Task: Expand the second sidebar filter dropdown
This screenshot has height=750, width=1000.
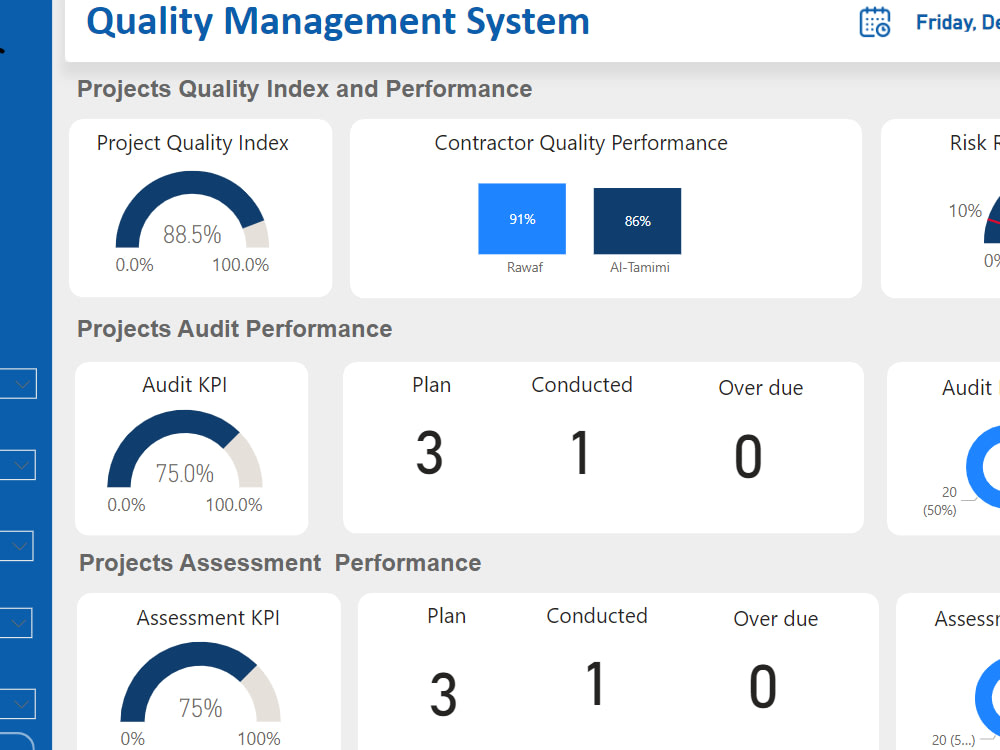Action: [x=18, y=464]
